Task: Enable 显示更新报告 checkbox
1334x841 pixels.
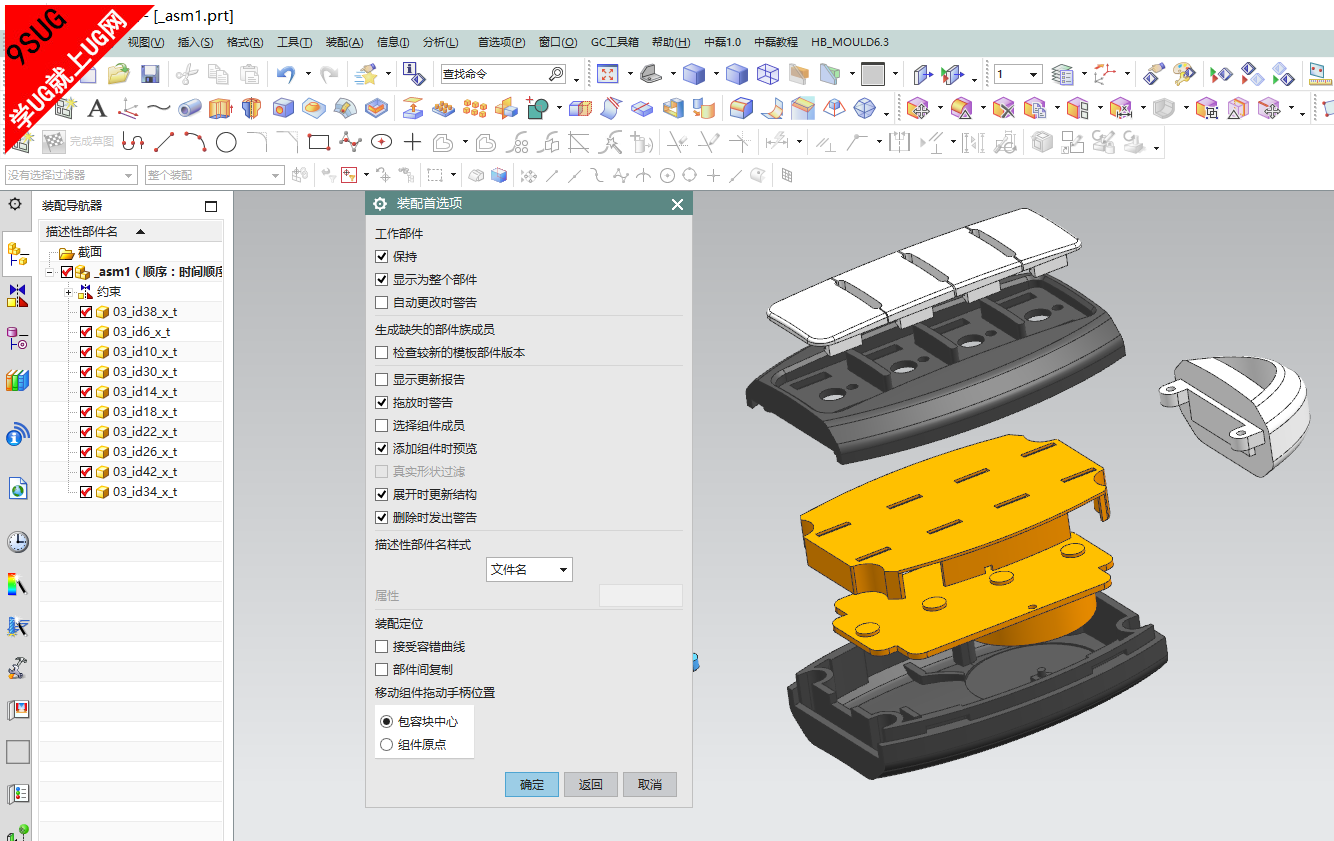Action: point(381,380)
